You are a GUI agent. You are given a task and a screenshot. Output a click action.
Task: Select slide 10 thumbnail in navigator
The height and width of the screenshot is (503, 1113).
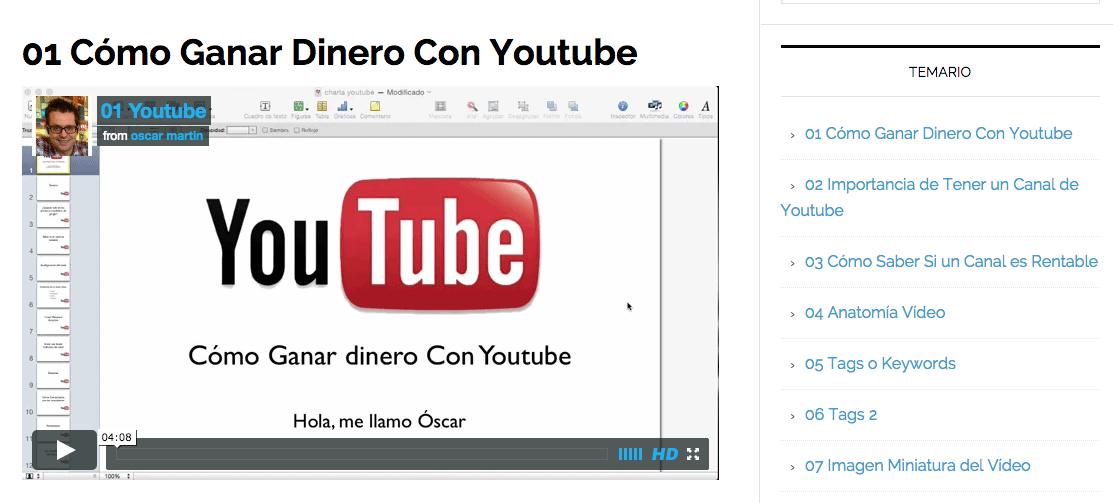click(54, 404)
